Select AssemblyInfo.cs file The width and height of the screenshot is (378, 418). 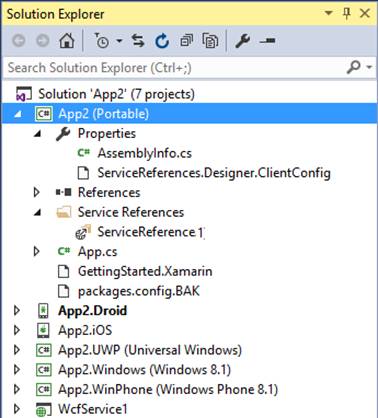point(144,153)
